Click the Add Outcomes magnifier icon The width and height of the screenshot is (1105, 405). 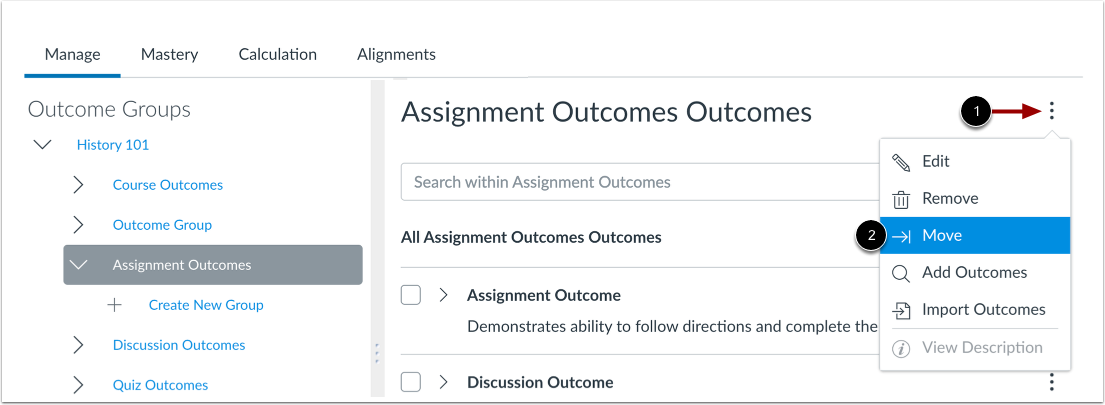[901, 273]
